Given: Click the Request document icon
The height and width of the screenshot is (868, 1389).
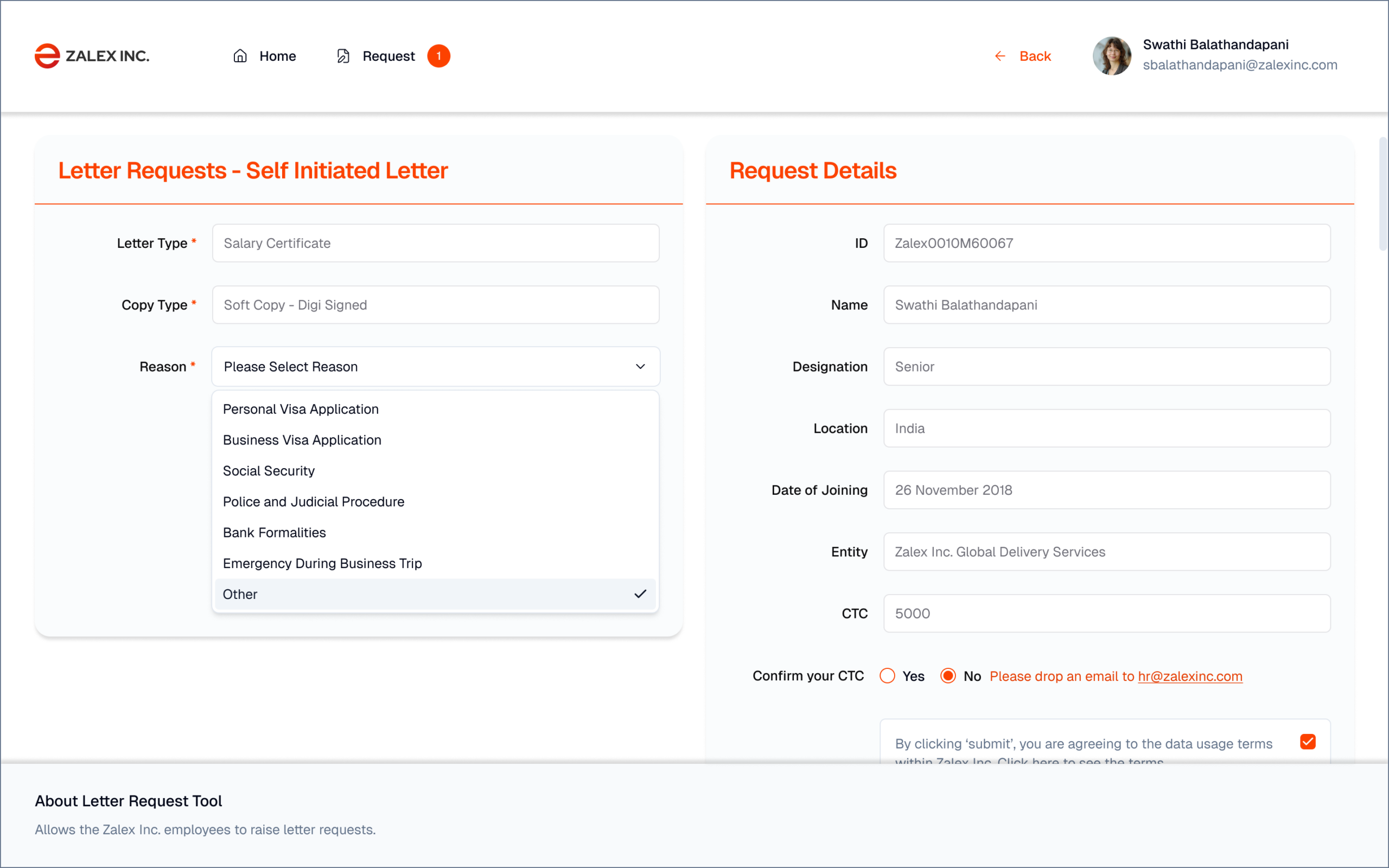Looking at the screenshot, I should coord(343,56).
